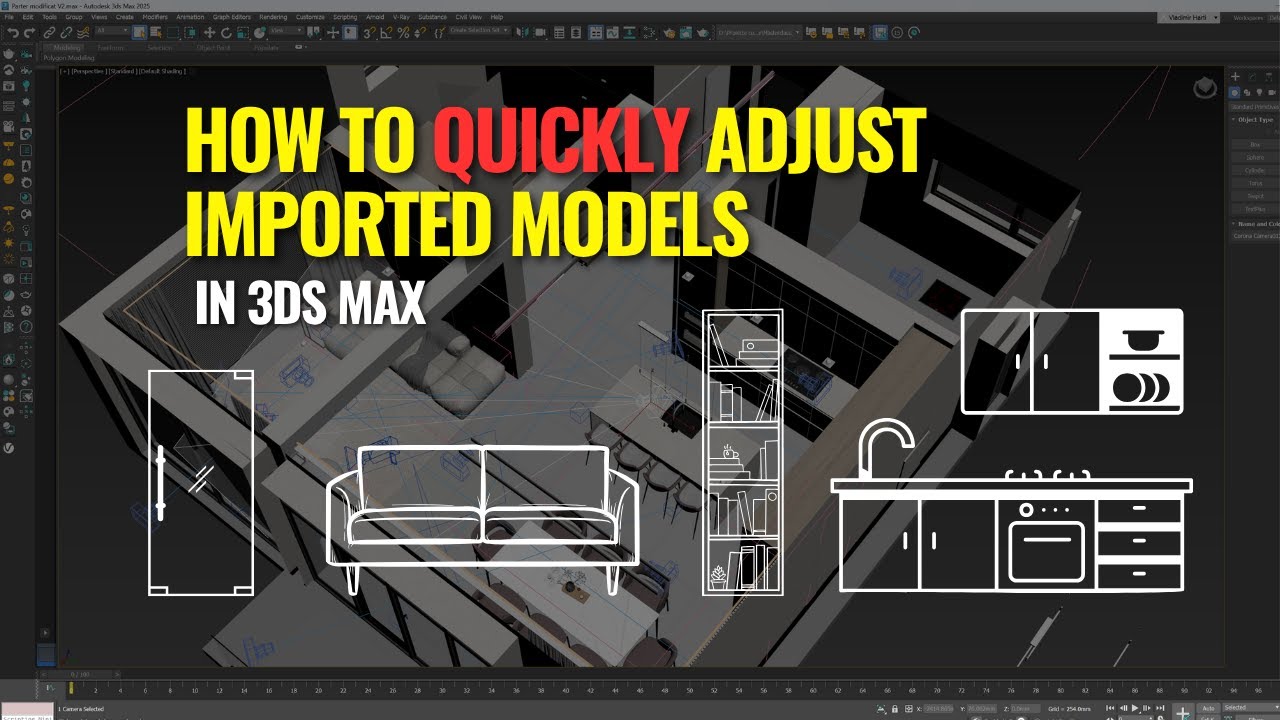The image size is (1280, 720).
Task: Open Select by Name dialog icon
Action: [x=157, y=32]
